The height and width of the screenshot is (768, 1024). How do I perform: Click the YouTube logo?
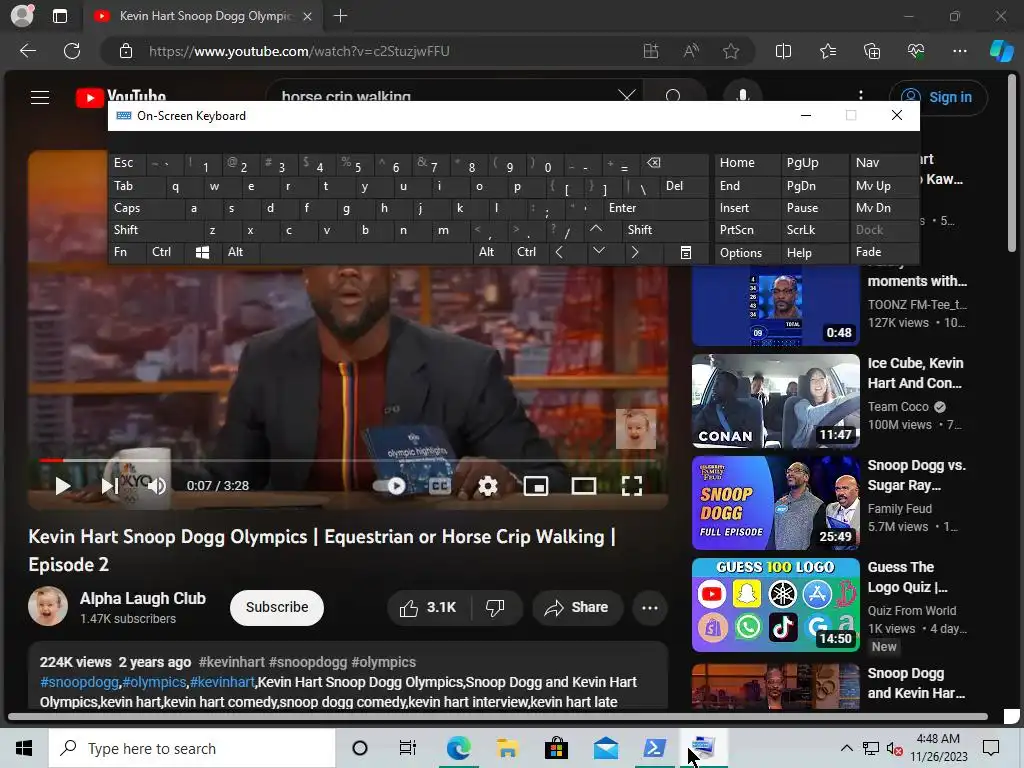(121, 96)
